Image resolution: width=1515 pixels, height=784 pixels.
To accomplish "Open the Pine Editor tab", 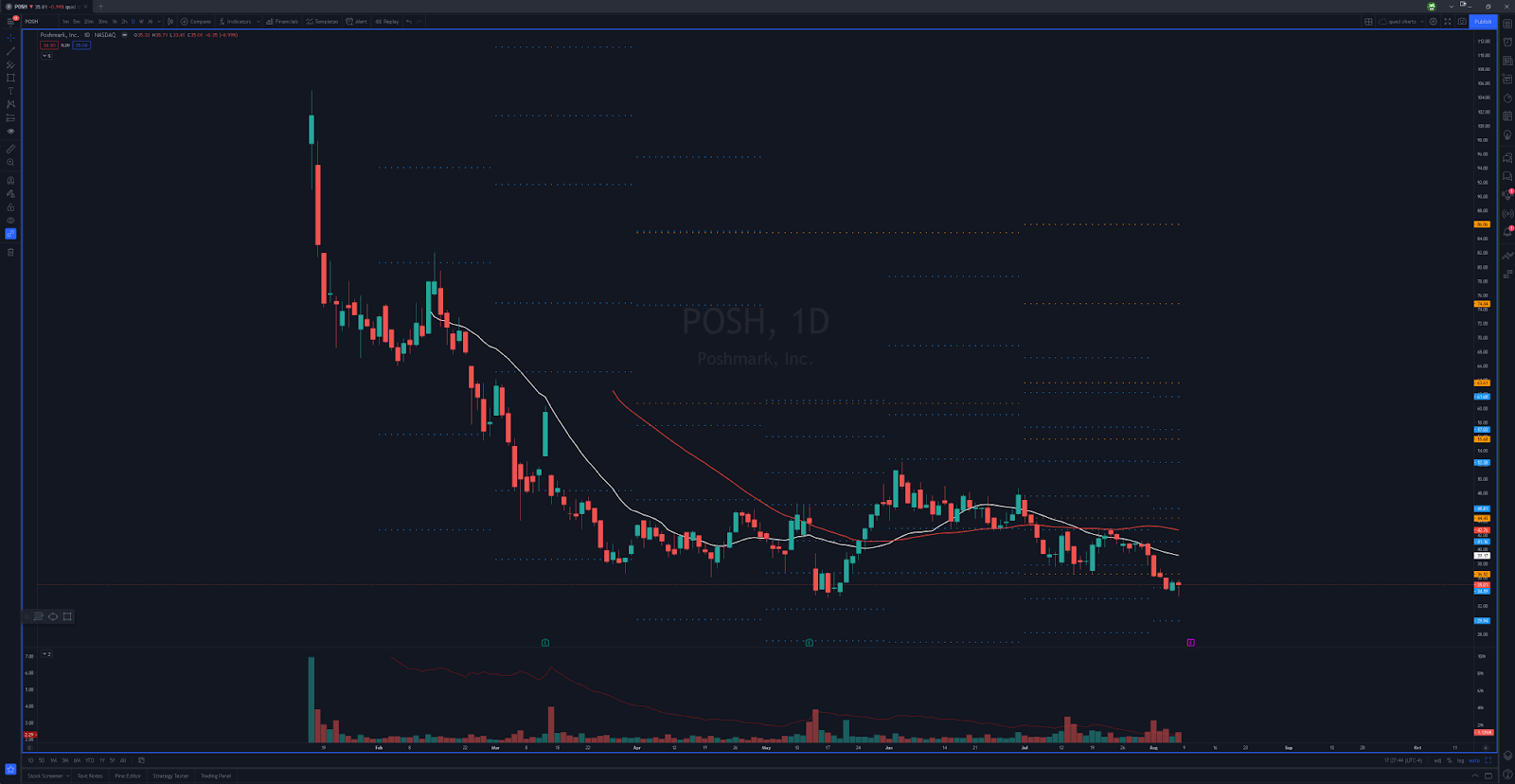I will click(128, 775).
